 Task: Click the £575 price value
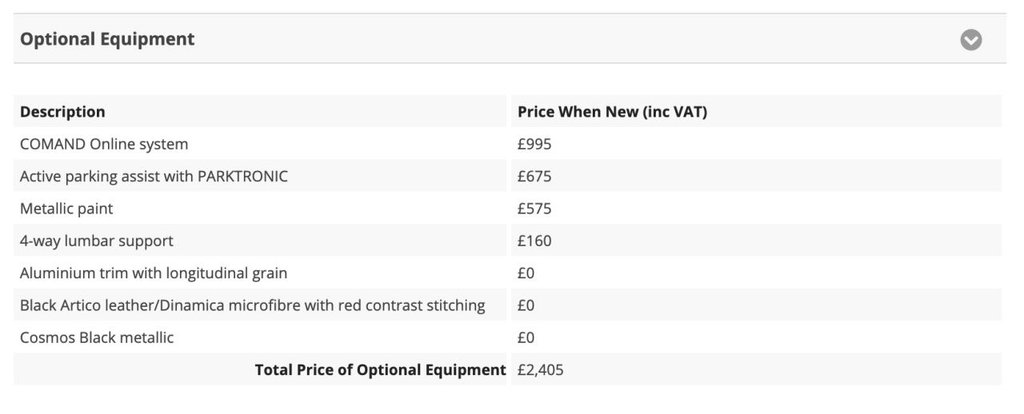[534, 208]
